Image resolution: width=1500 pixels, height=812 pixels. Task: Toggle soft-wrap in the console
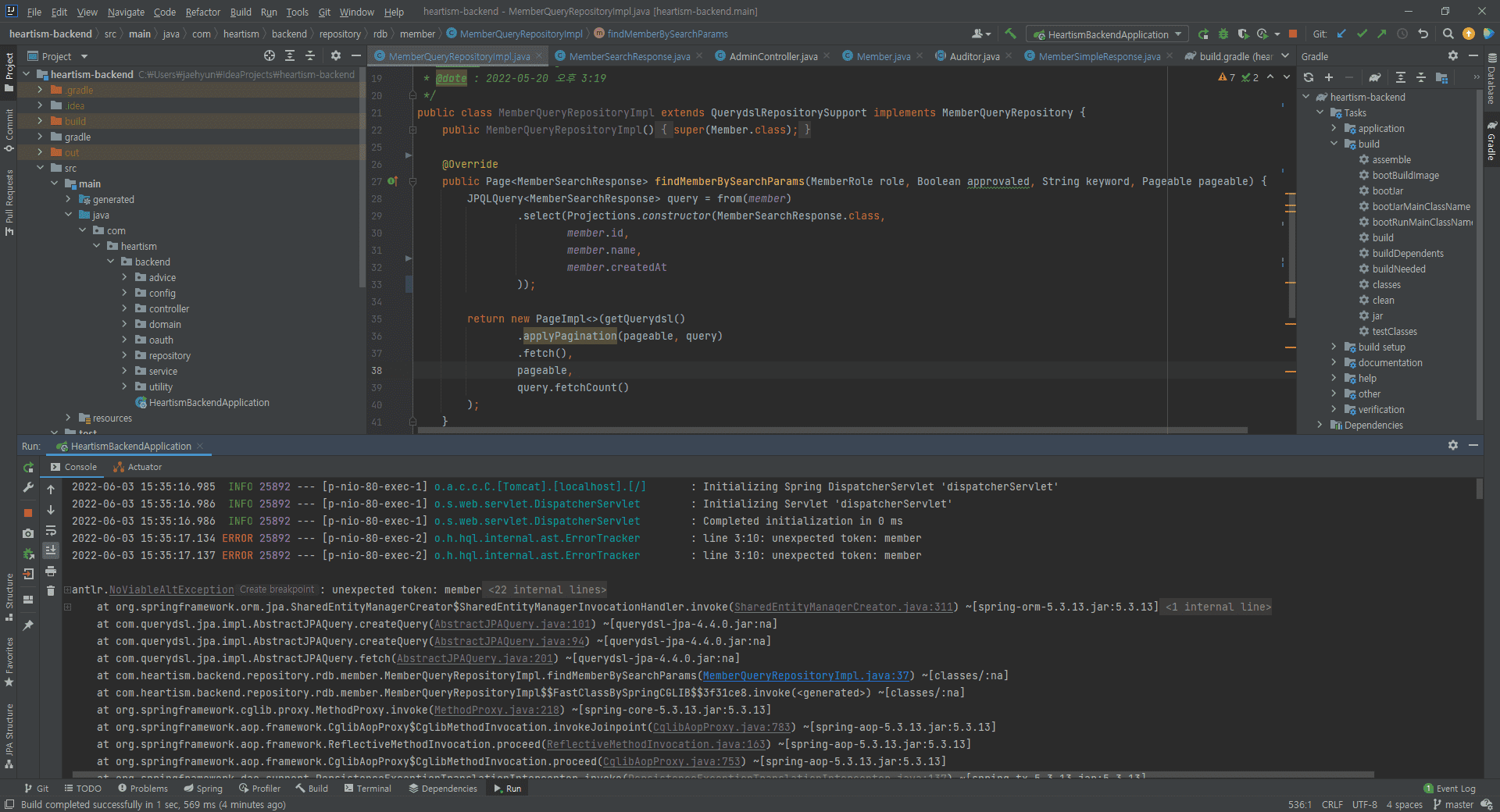pyautogui.click(x=51, y=531)
